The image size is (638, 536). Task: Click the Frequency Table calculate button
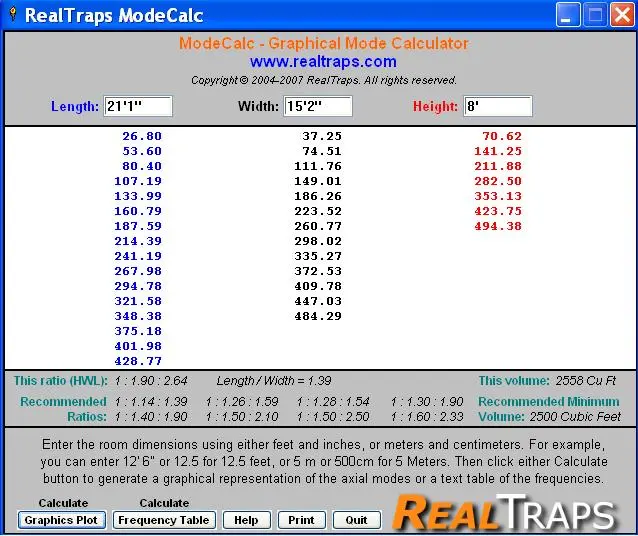coord(164,520)
